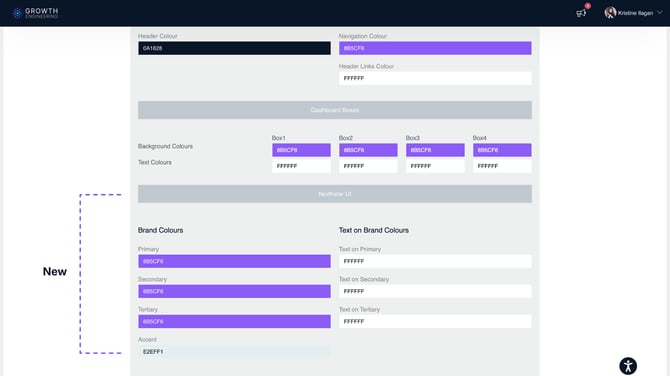Collapse the Dashboard Boxes section bar
Viewport: 670px width, 376px height.
[x=335, y=110]
